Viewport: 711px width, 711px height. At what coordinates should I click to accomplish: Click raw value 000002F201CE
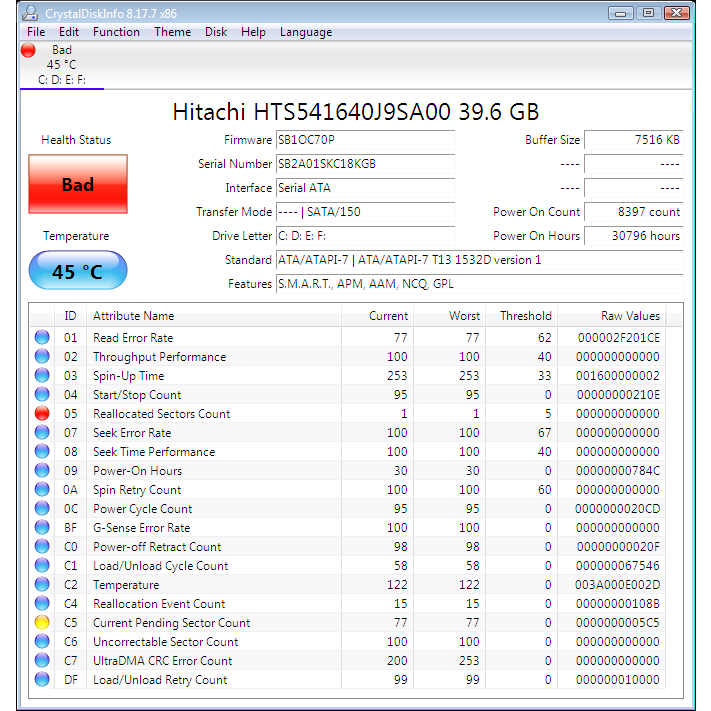[618, 337]
